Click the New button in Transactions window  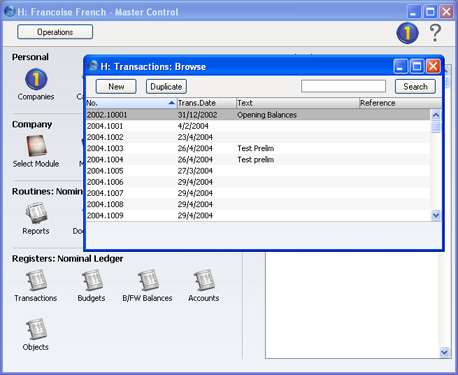point(116,87)
